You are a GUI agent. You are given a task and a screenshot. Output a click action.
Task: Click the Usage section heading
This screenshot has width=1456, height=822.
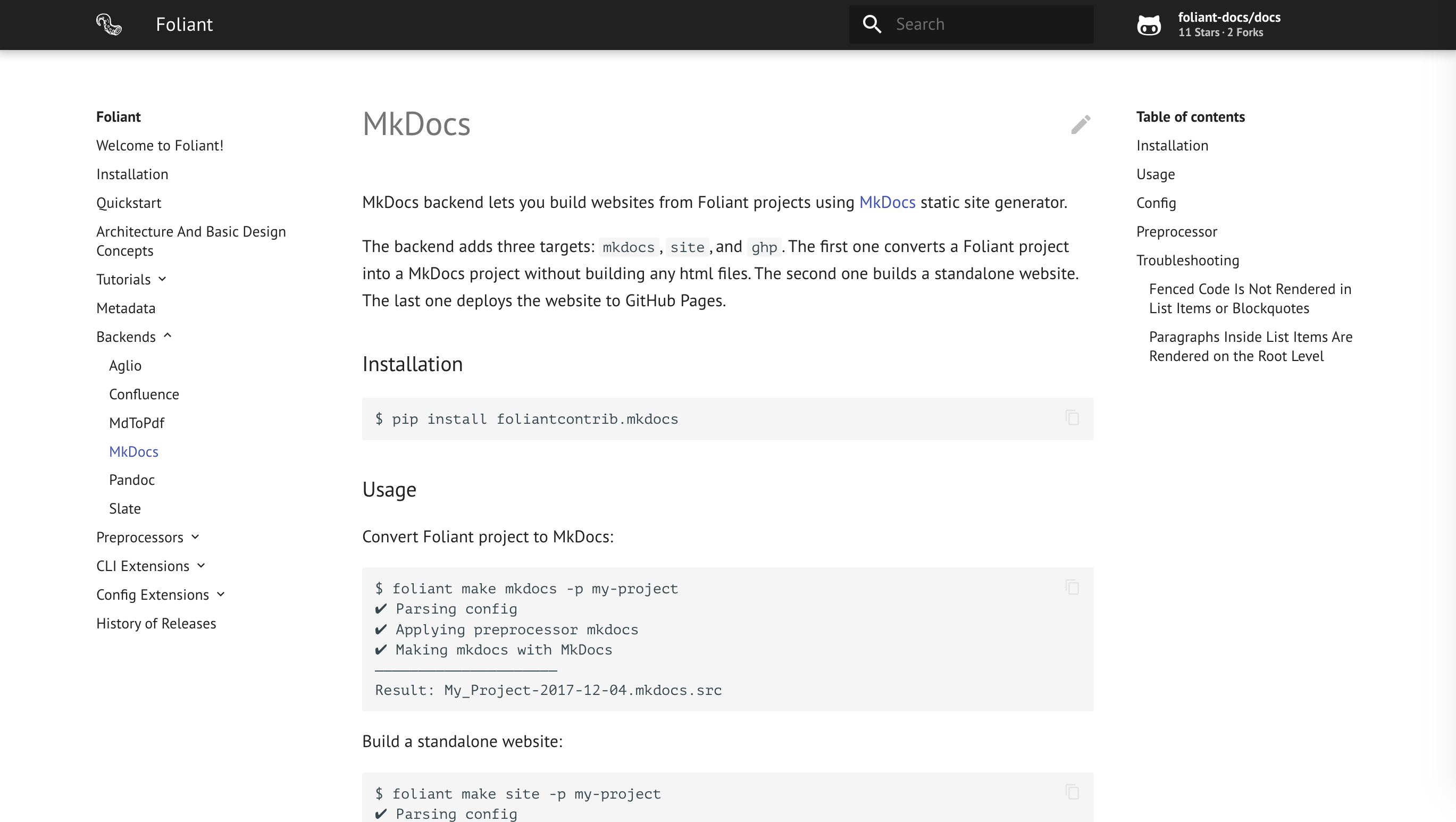click(x=389, y=489)
